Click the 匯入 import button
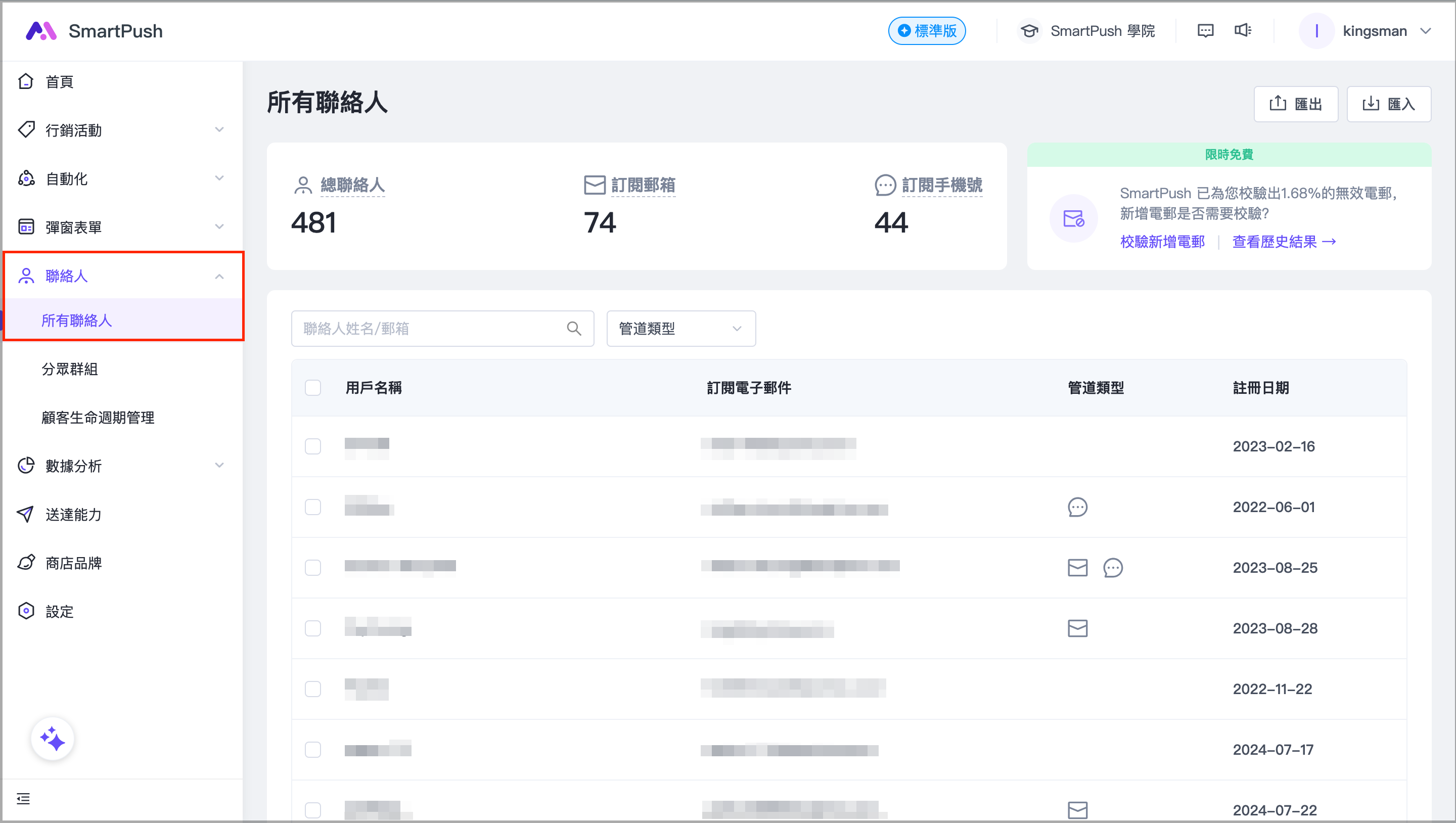Viewport: 1456px width, 823px height. (1389, 104)
